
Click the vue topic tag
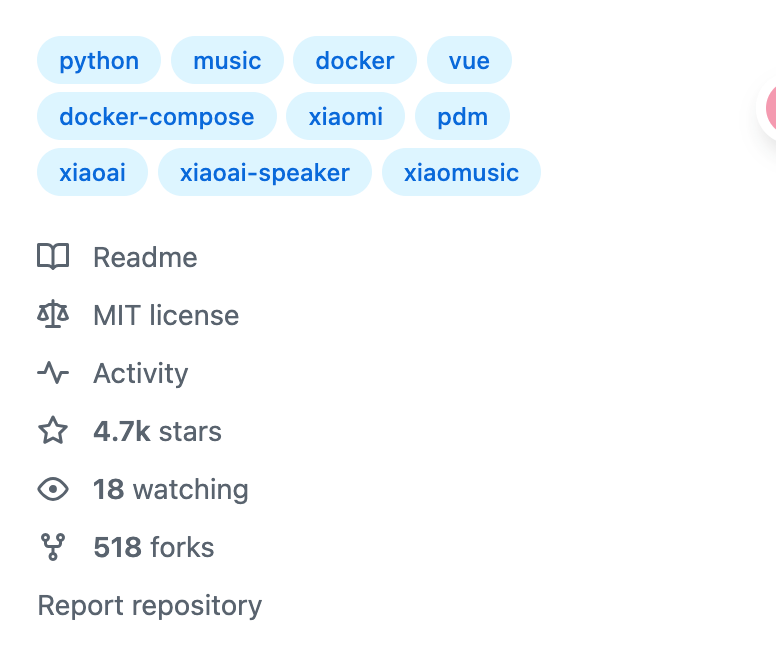click(469, 60)
